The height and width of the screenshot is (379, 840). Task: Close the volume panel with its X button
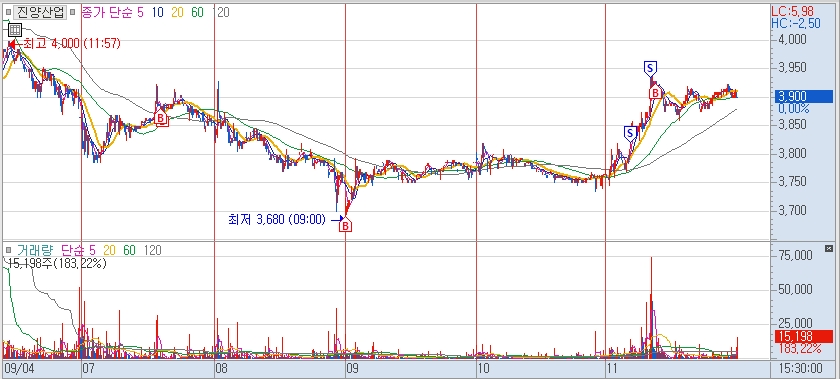coord(829,248)
